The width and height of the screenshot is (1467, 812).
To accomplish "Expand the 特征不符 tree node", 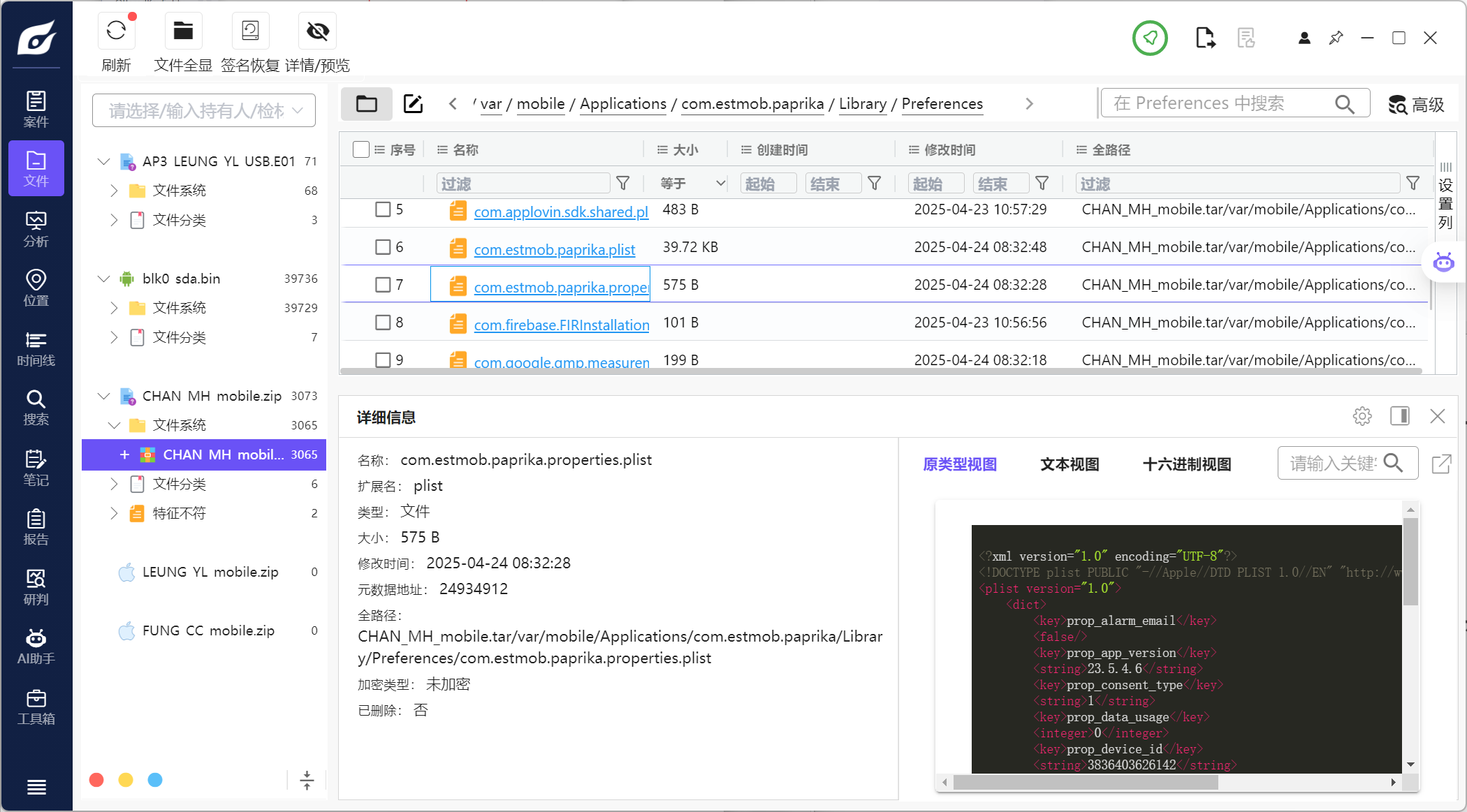I will tap(114, 513).
